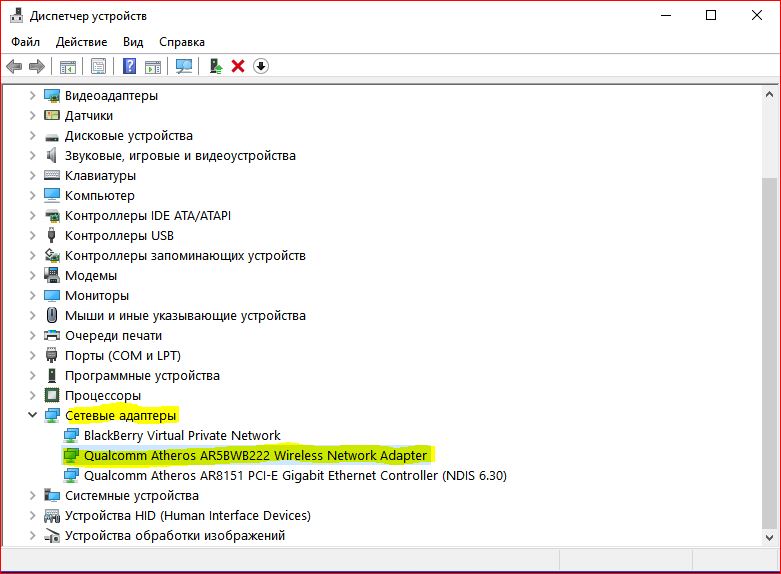Open the Действие menu
This screenshot has height=574, width=781.
81,42
